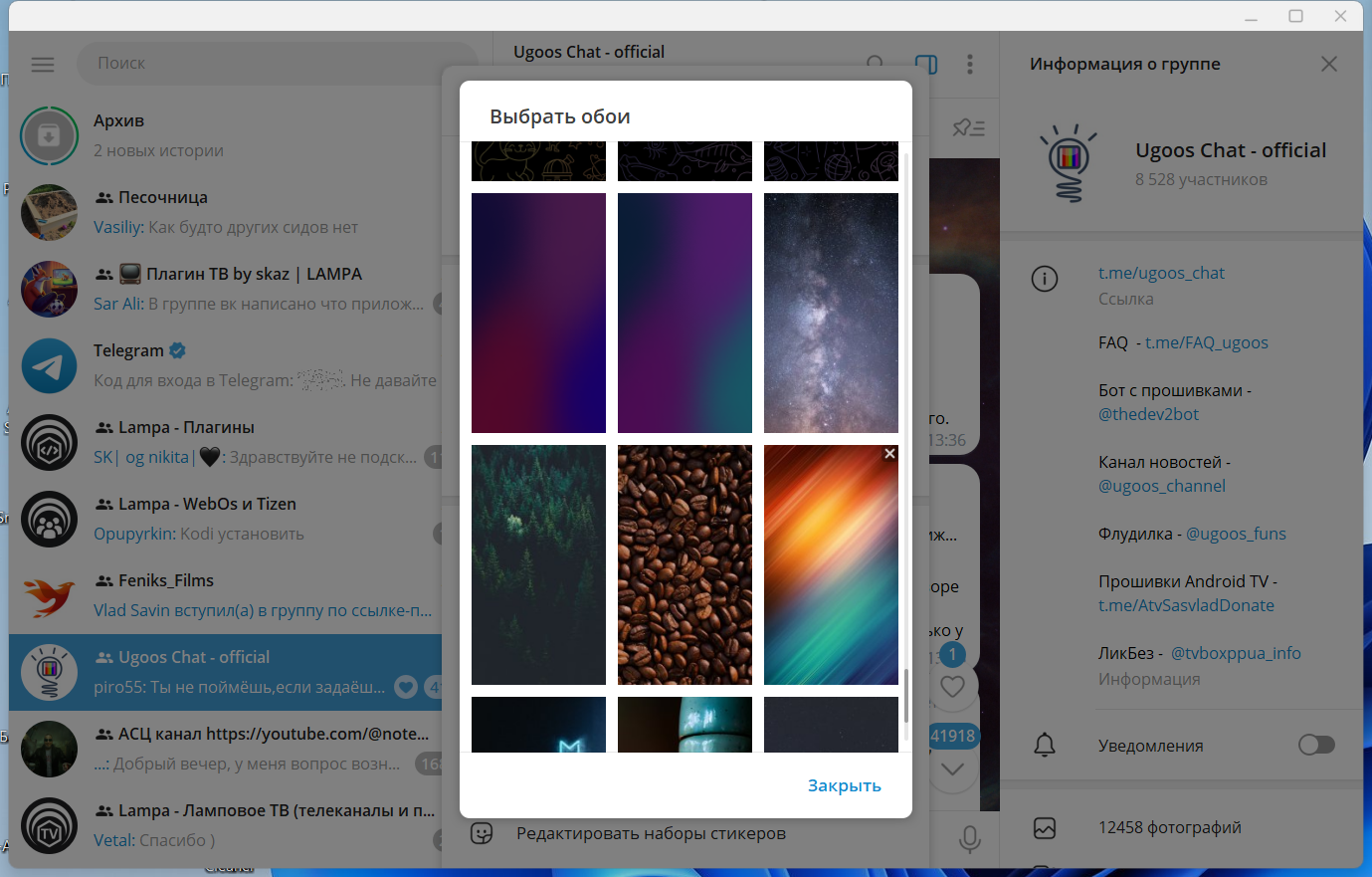Image resolution: width=1372 pixels, height=877 pixels.
Task: Open the Песочница chat
Action: click(x=225, y=212)
